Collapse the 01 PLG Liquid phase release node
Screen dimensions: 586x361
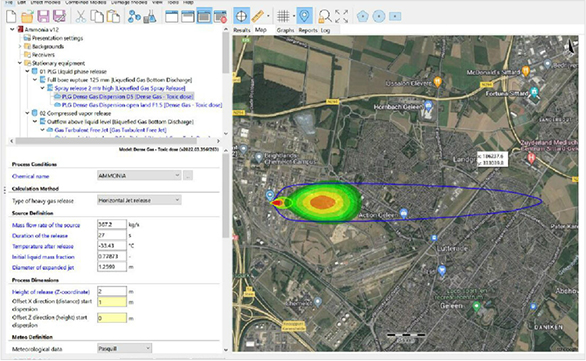[x=27, y=71]
